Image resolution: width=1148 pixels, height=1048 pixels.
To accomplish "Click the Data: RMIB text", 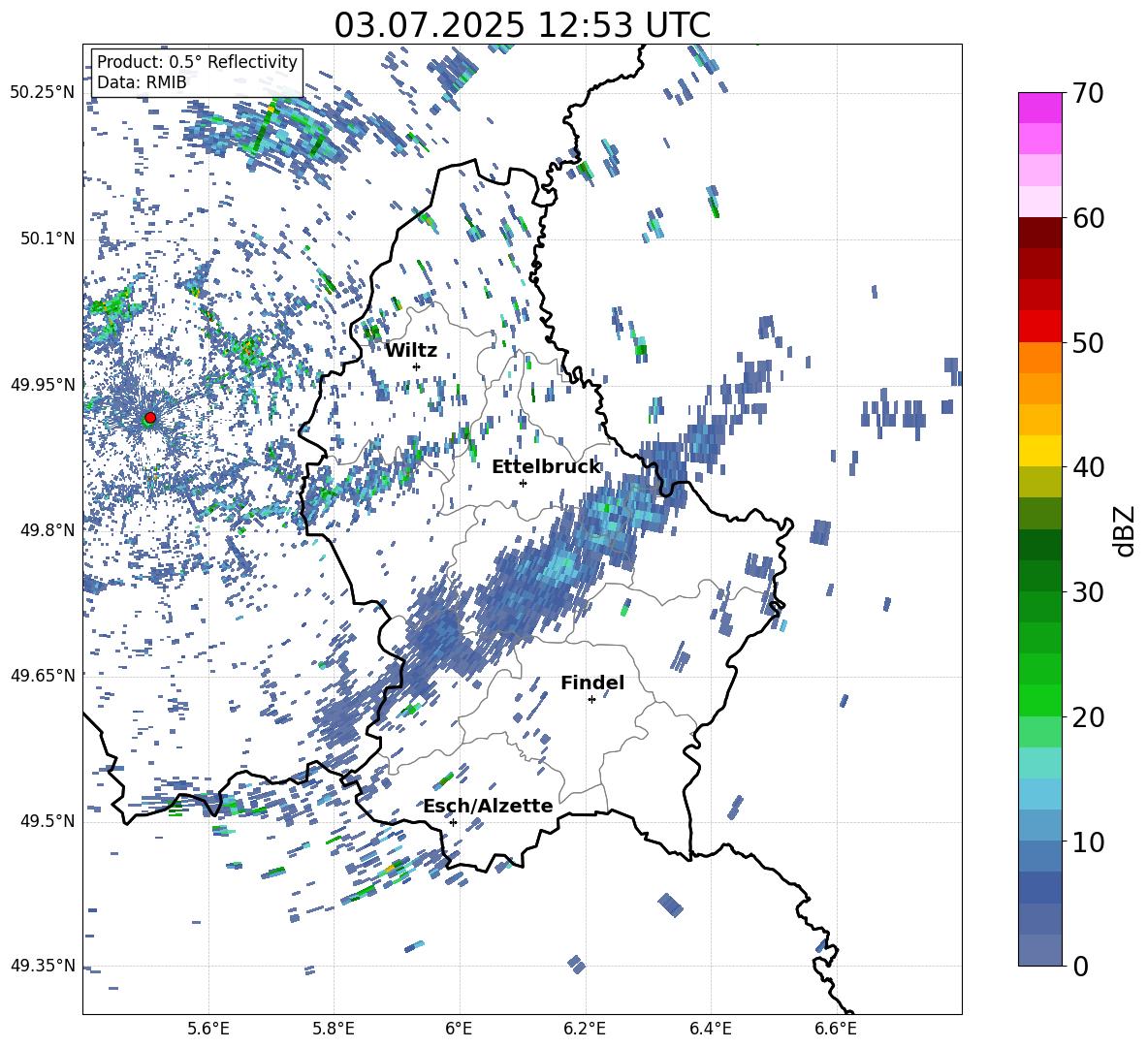I will [142, 82].
